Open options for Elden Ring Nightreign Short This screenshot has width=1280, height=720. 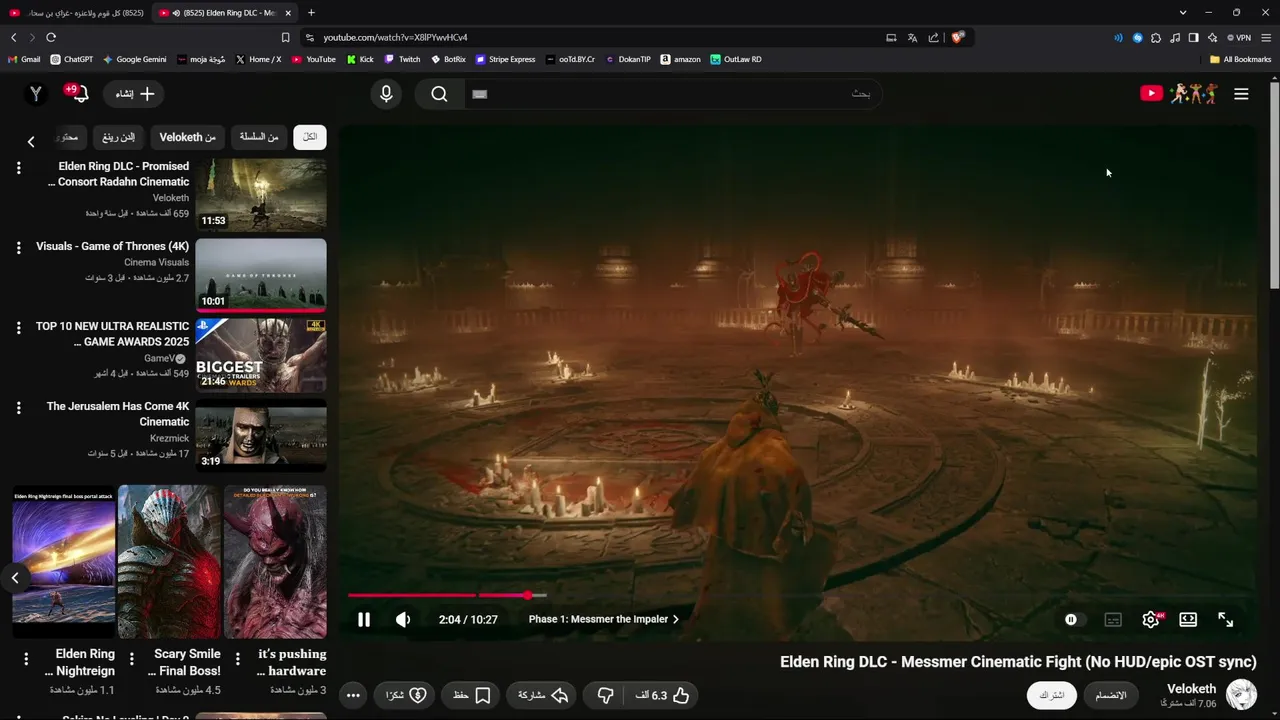point(26,658)
